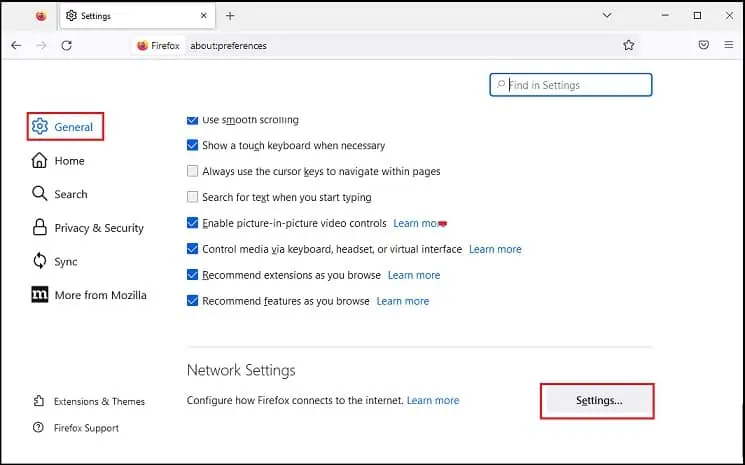Check Search for text when you start typing
The width and height of the screenshot is (745, 465).
[x=193, y=197]
